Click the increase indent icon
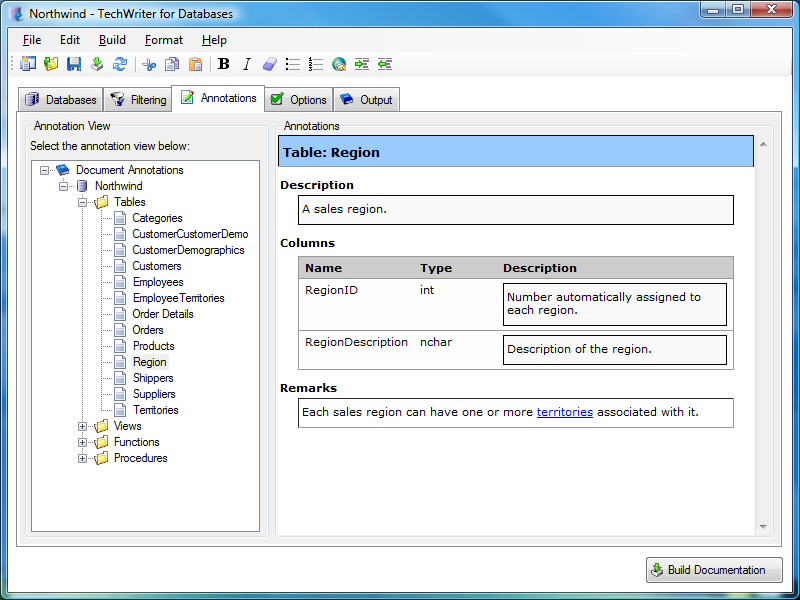This screenshot has height=600, width=800. coord(362,64)
